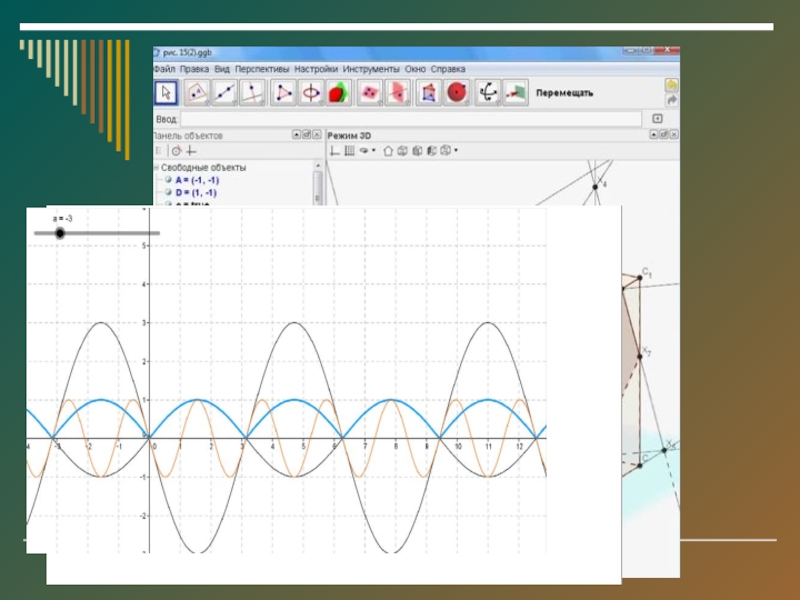Choose the Perpendicular line tool
The width and height of the screenshot is (800, 600).
point(255,93)
